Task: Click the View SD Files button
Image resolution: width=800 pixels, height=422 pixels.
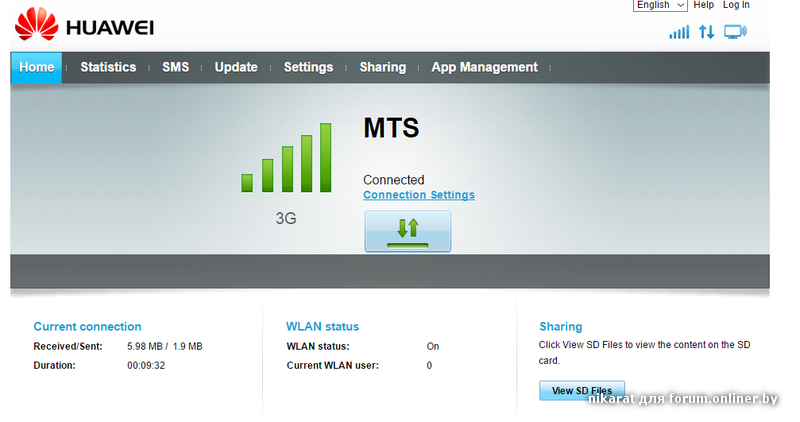Action: click(x=582, y=390)
